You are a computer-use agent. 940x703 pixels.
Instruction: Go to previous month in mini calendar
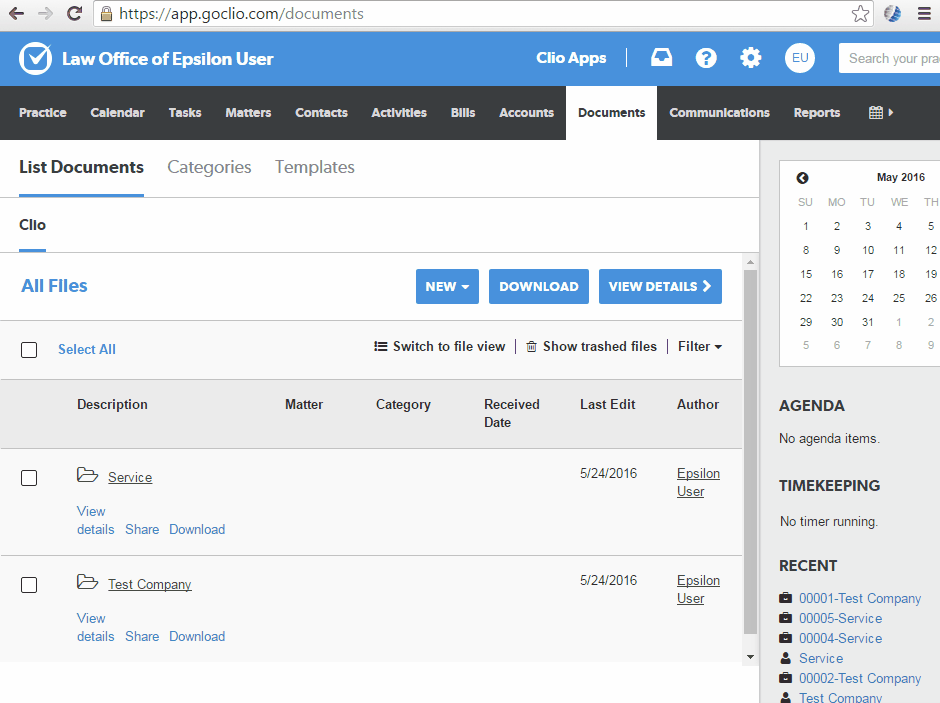[x=802, y=178]
